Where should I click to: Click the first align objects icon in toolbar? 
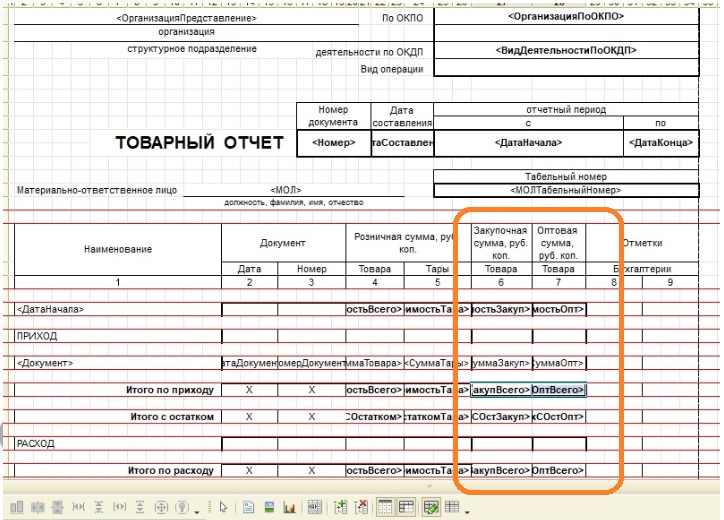(x=14, y=507)
